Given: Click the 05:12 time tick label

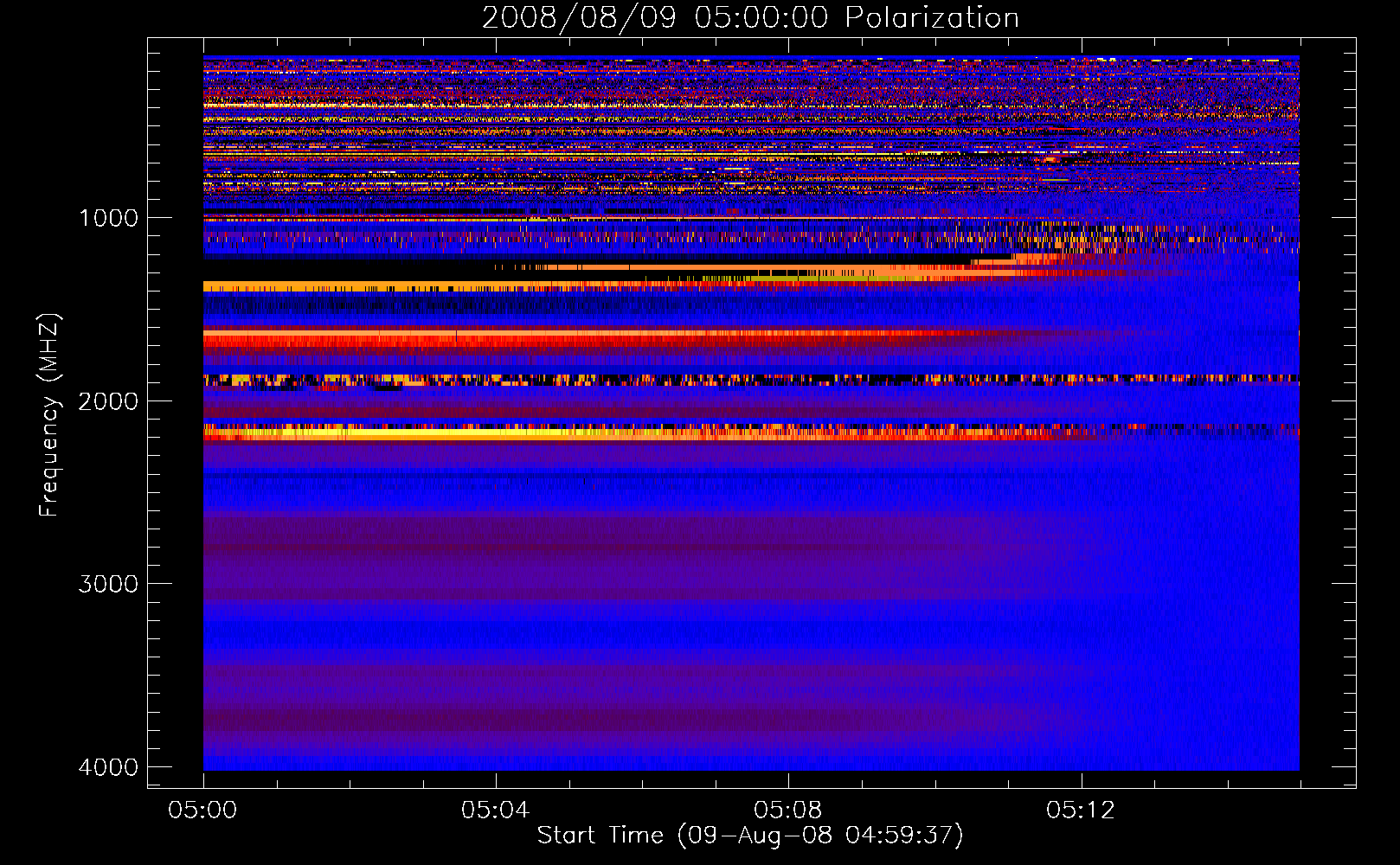Looking at the screenshot, I should (1081, 811).
